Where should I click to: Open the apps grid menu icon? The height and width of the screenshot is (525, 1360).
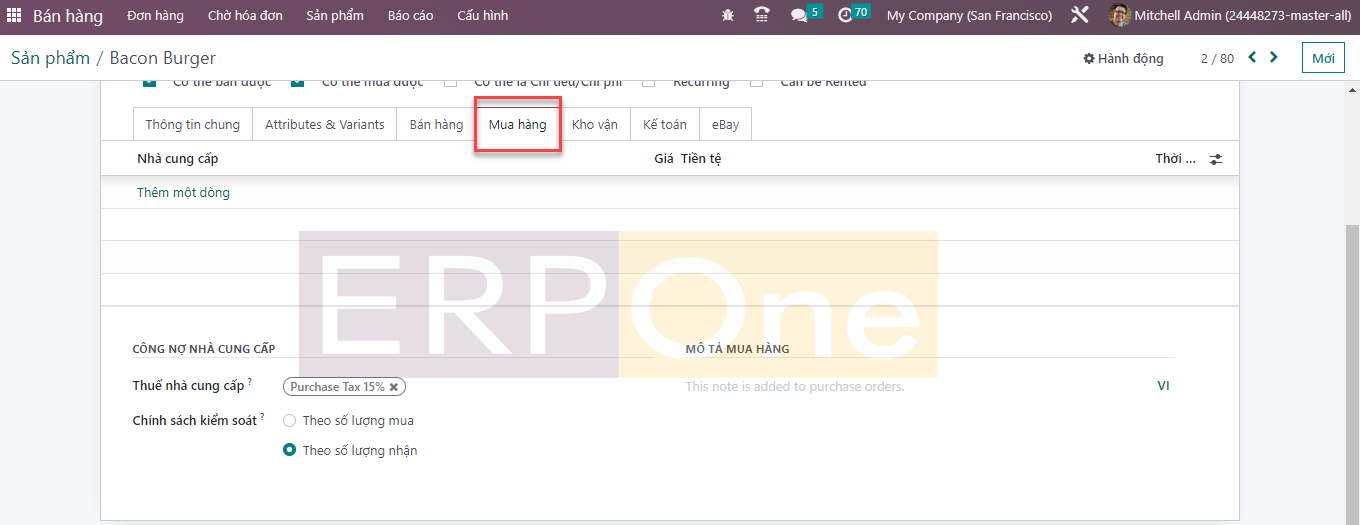pyautogui.click(x=14, y=16)
